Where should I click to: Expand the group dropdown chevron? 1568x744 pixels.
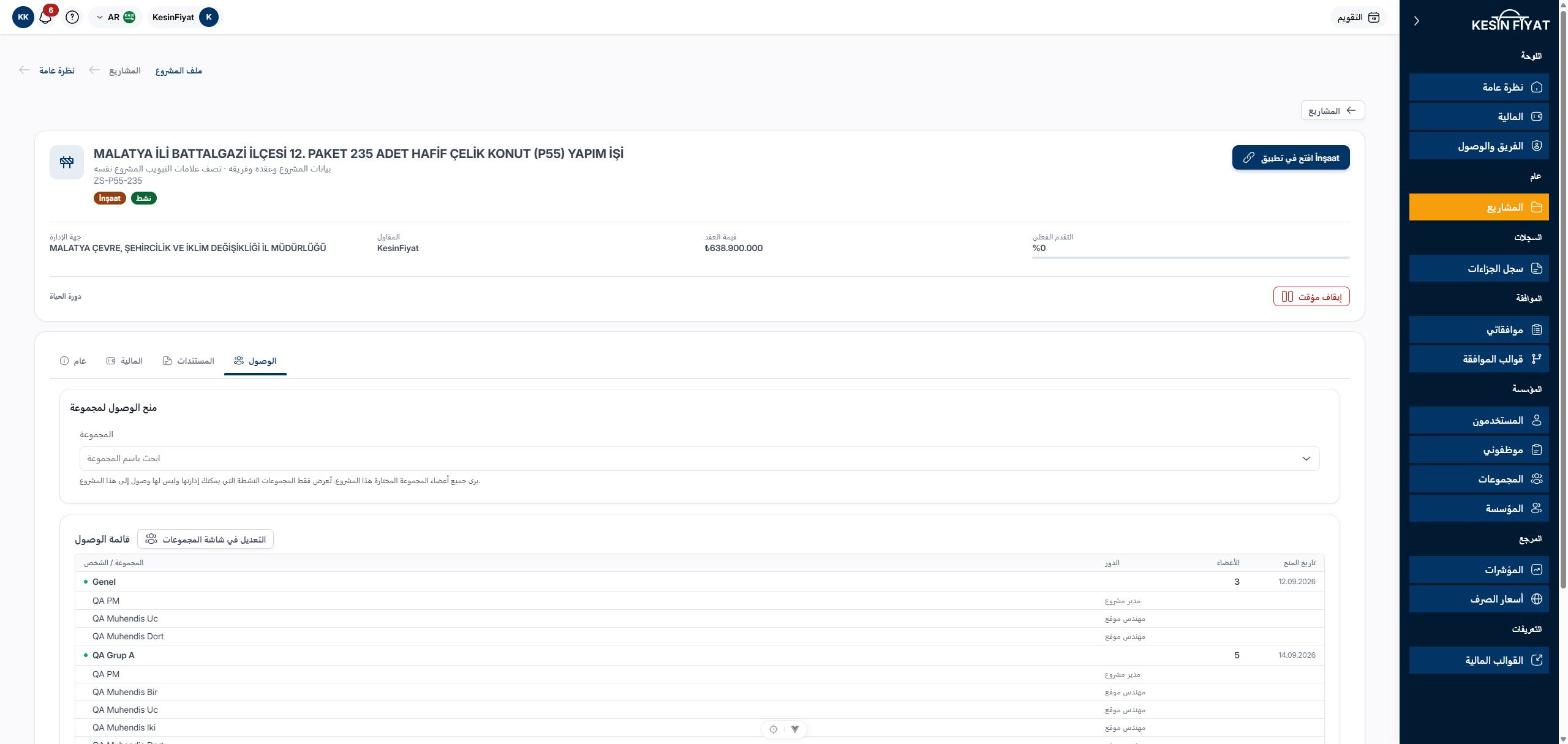pos(1305,458)
